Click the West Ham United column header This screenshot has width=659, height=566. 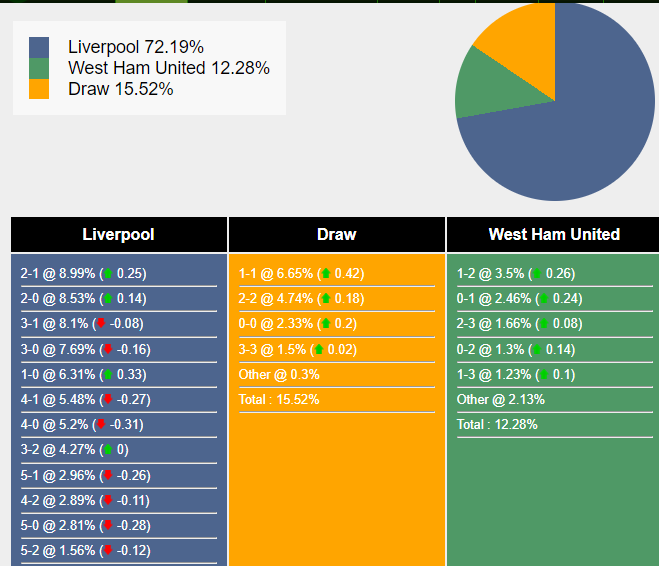coord(554,235)
